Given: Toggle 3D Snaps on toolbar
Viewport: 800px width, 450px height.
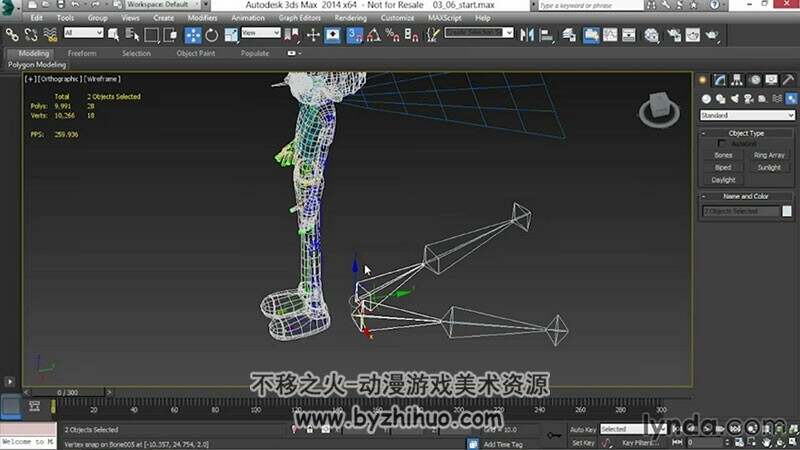Looking at the screenshot, I should point(355,35).
